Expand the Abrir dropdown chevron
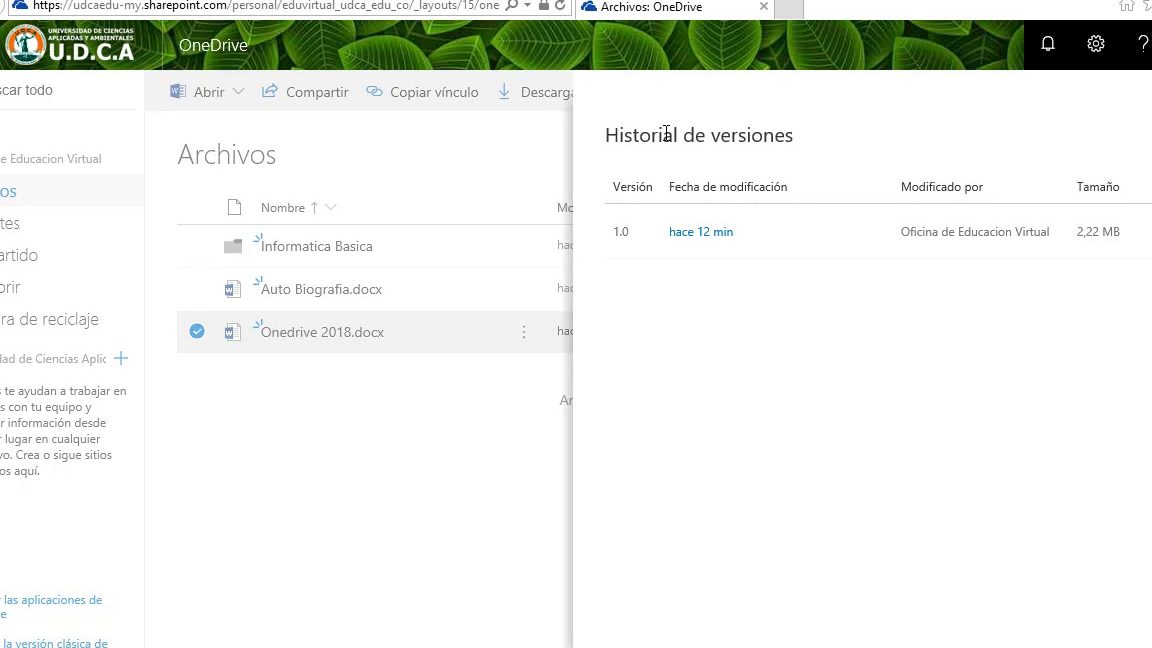Screen dimensions: 1152x648 tap(238, 91)
